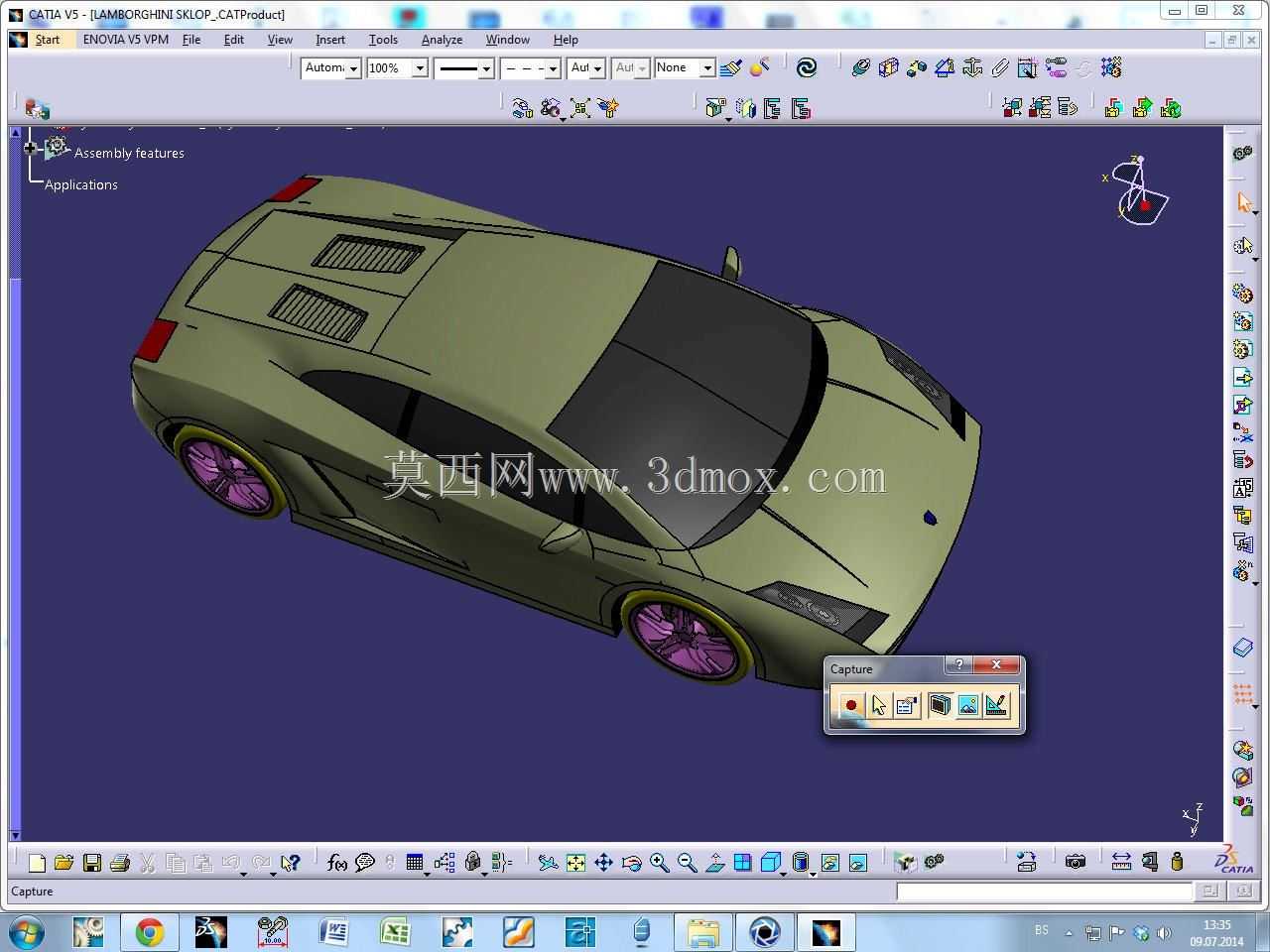Viewport: 1270px width, 952px height.
Task: Close the Capture dialog
Action: (996, 664)
